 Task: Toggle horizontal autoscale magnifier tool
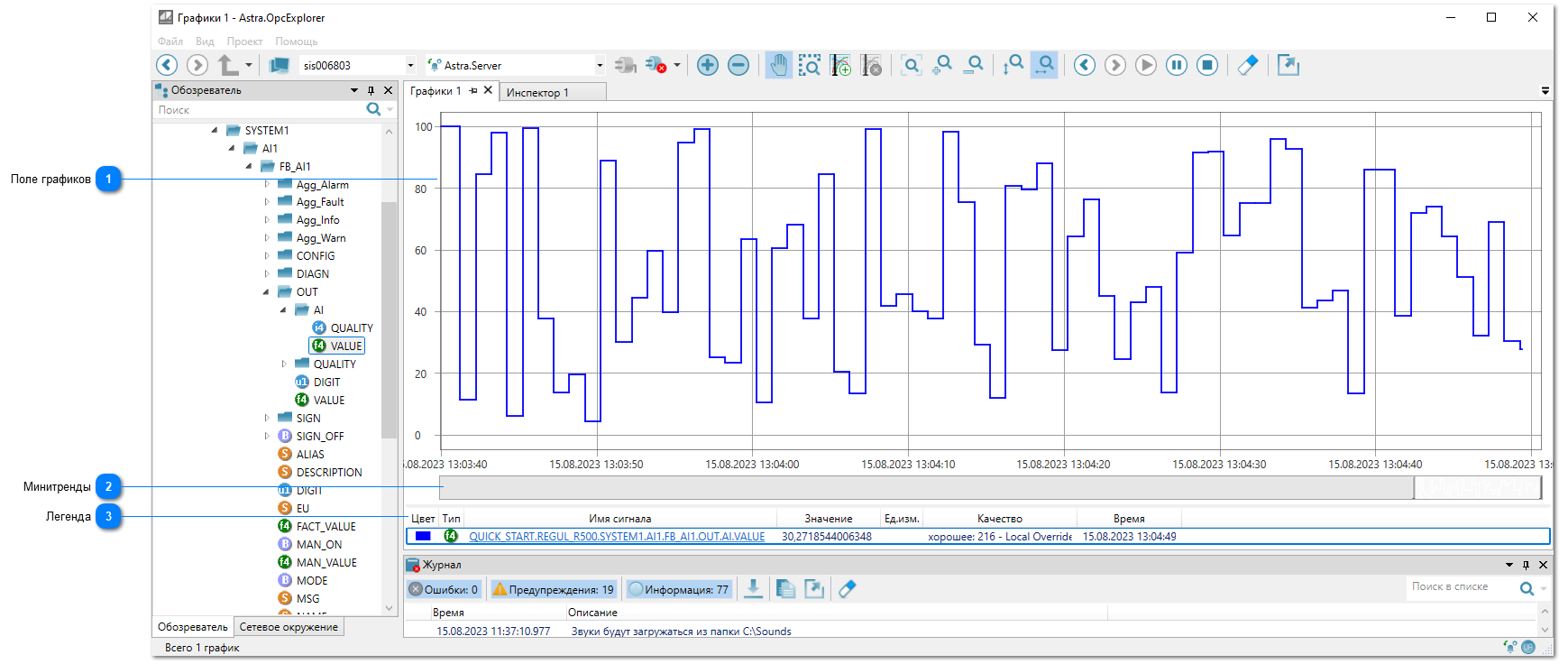pyautogui.click(x=1044, y=65)
